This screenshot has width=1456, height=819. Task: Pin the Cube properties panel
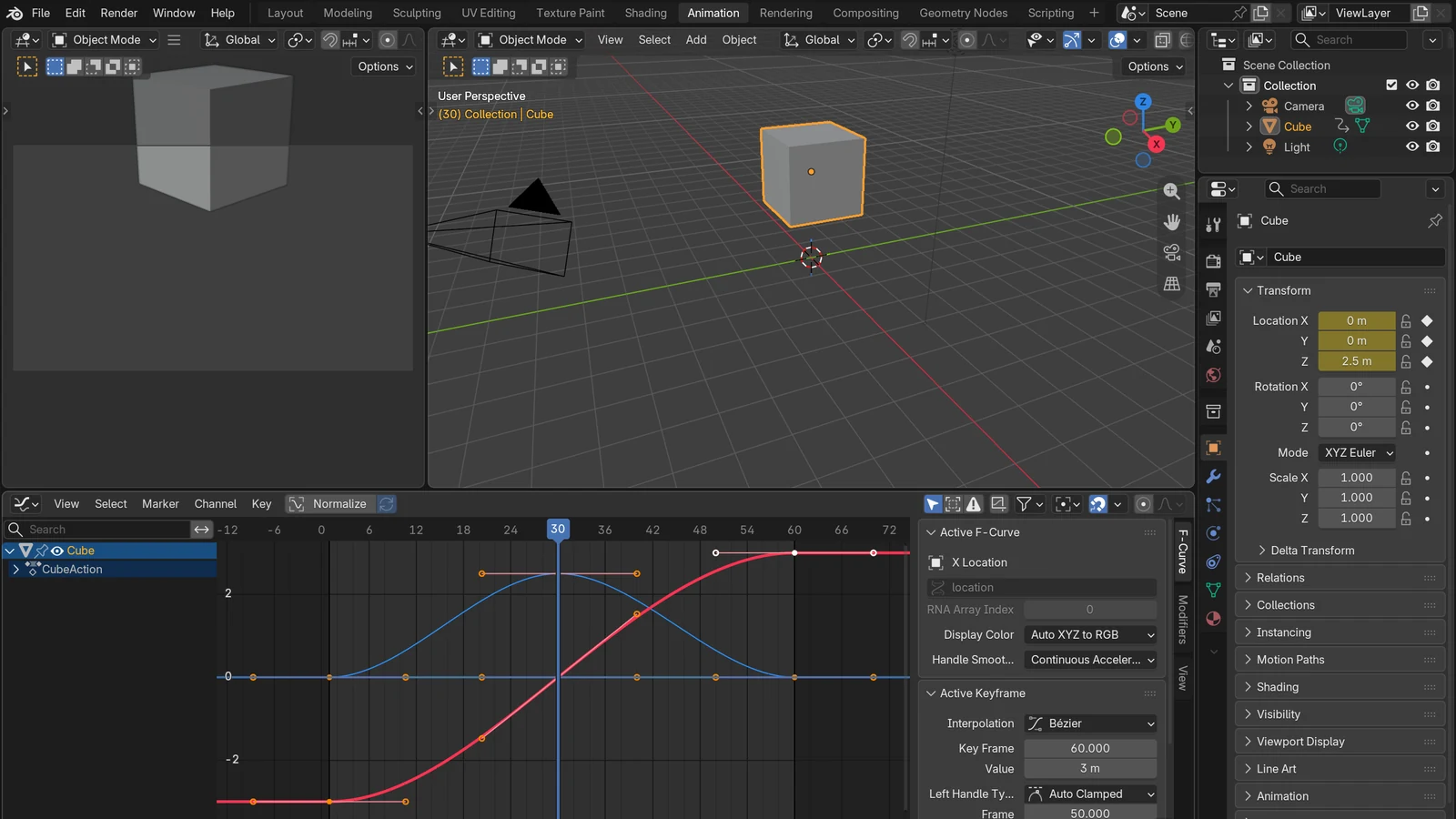tap(1435, 220)
